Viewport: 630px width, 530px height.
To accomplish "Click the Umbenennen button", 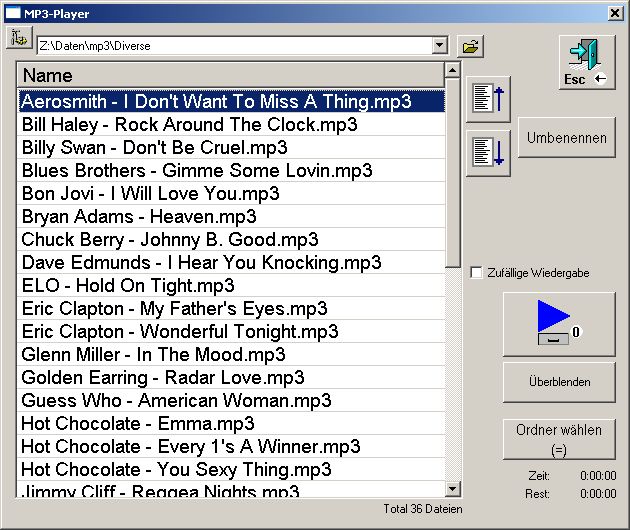I will 567,137.
